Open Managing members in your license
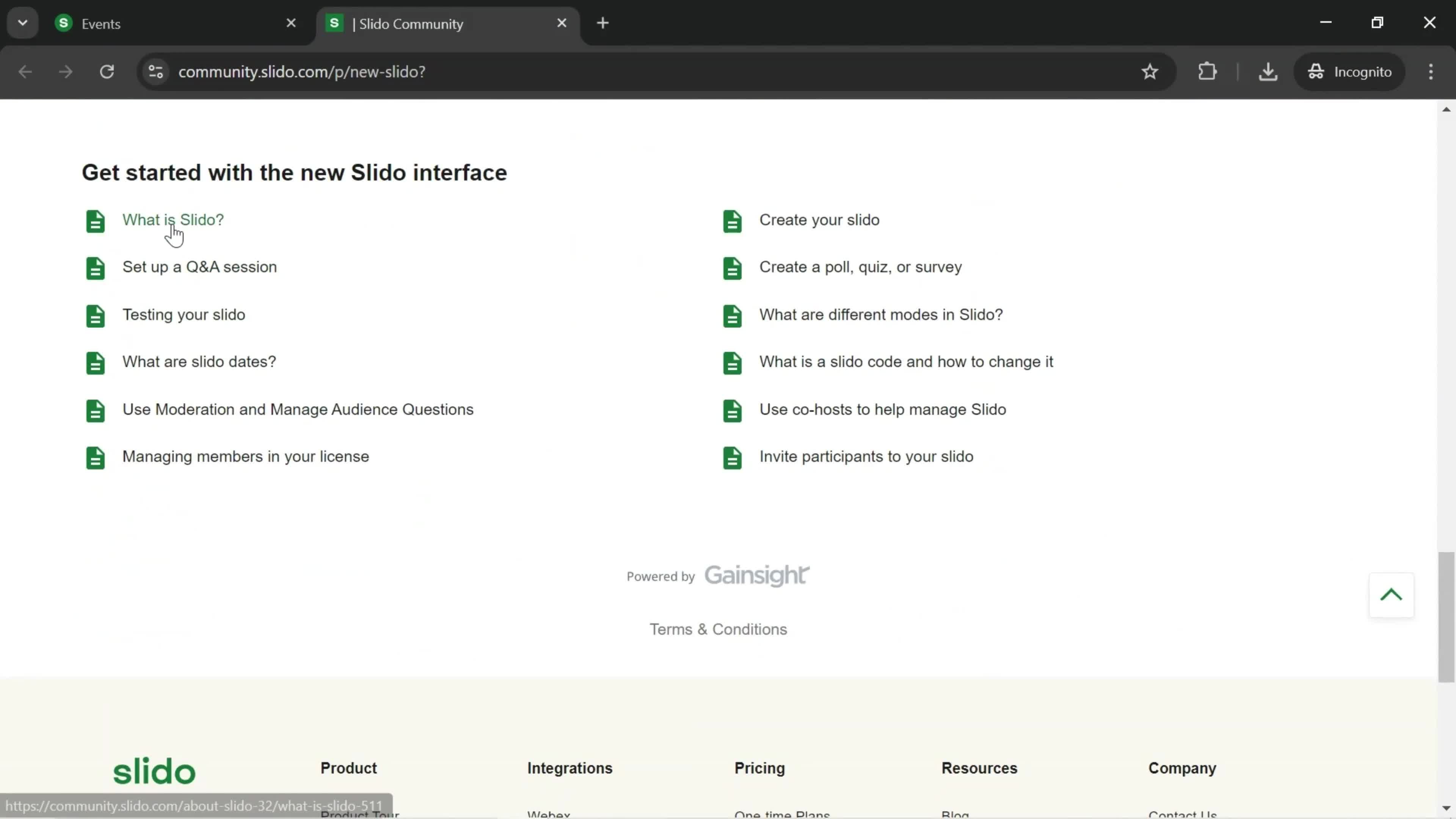This screenshot has height=819, width=1456. click(246, 457)
